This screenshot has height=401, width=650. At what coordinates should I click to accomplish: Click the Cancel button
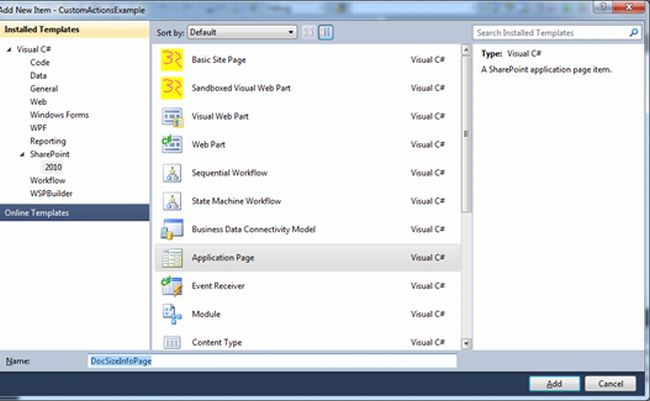[x=610, y=384]
